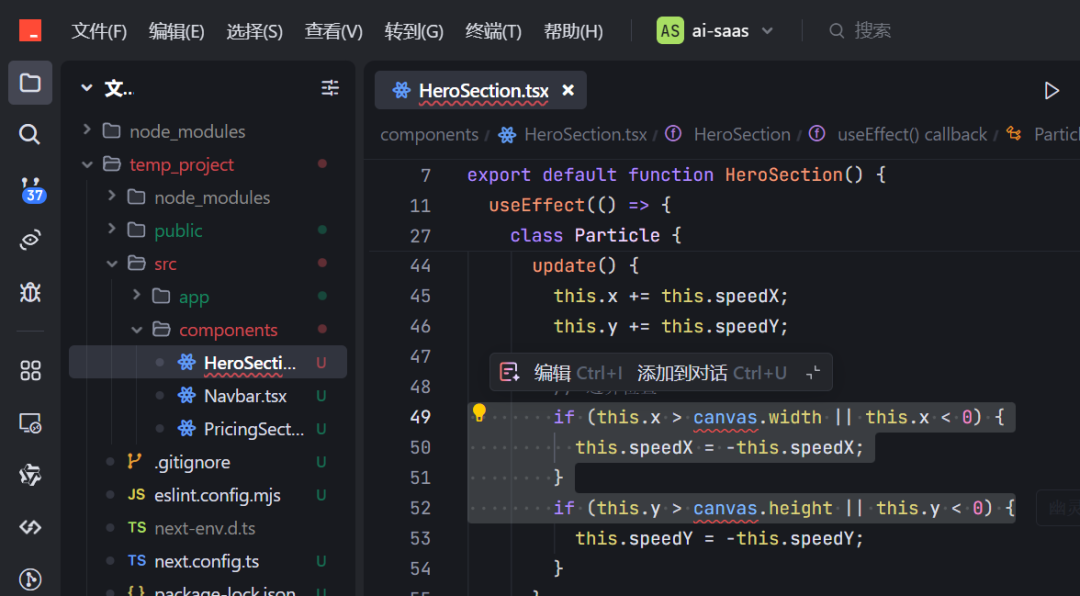Click the lightbulb quick-fix icon on line 49
Viewport: 1080px width, 596px height.
point(479,414)
